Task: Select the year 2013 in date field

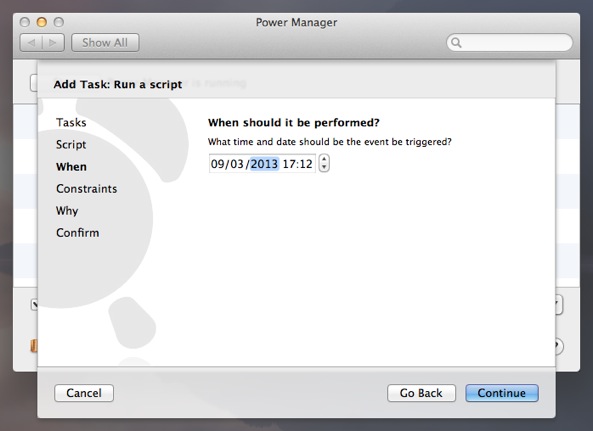Action: [264, 164]
